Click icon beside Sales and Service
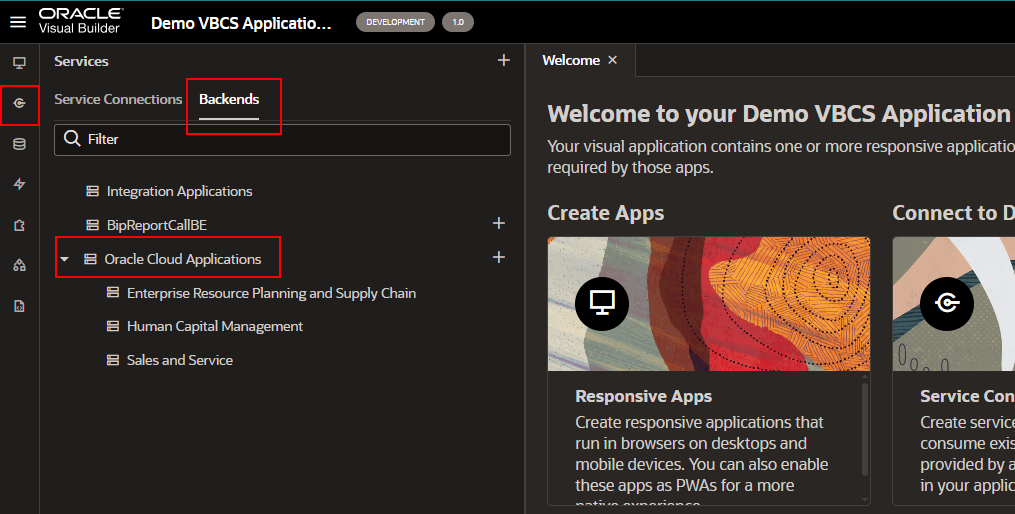The image size is (1015, 514). pyautogui.click(x=113, y=360)
